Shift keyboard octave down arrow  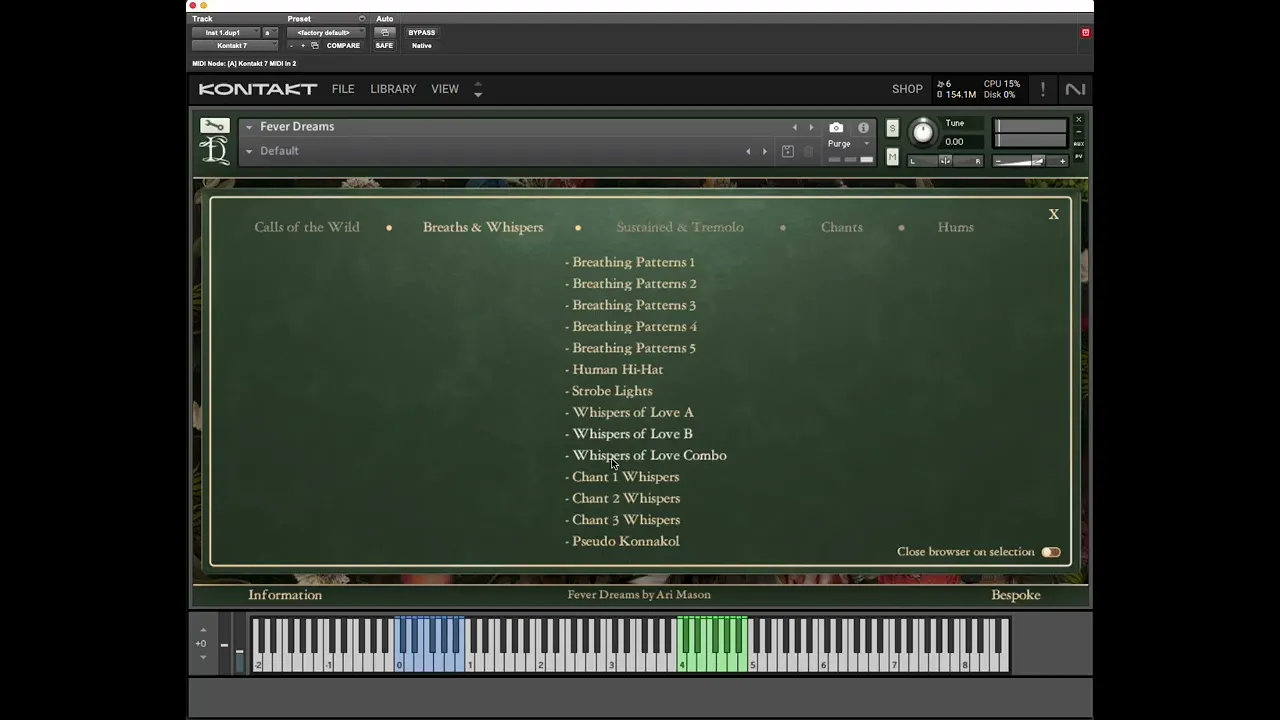tap(203, 656)
